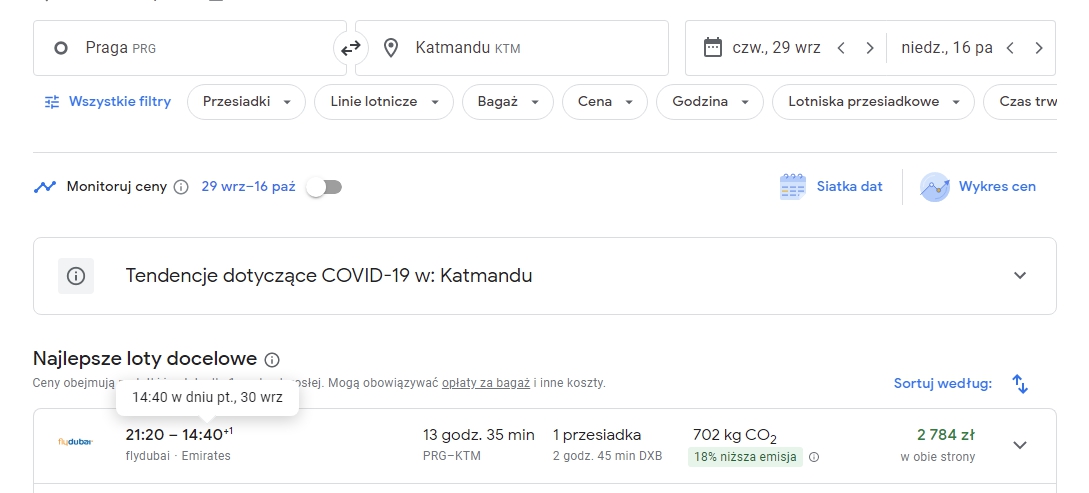Click the destination pin icon beside Katmandu
This screenshot has width=1089, height=493.
(x=391, y=48)
